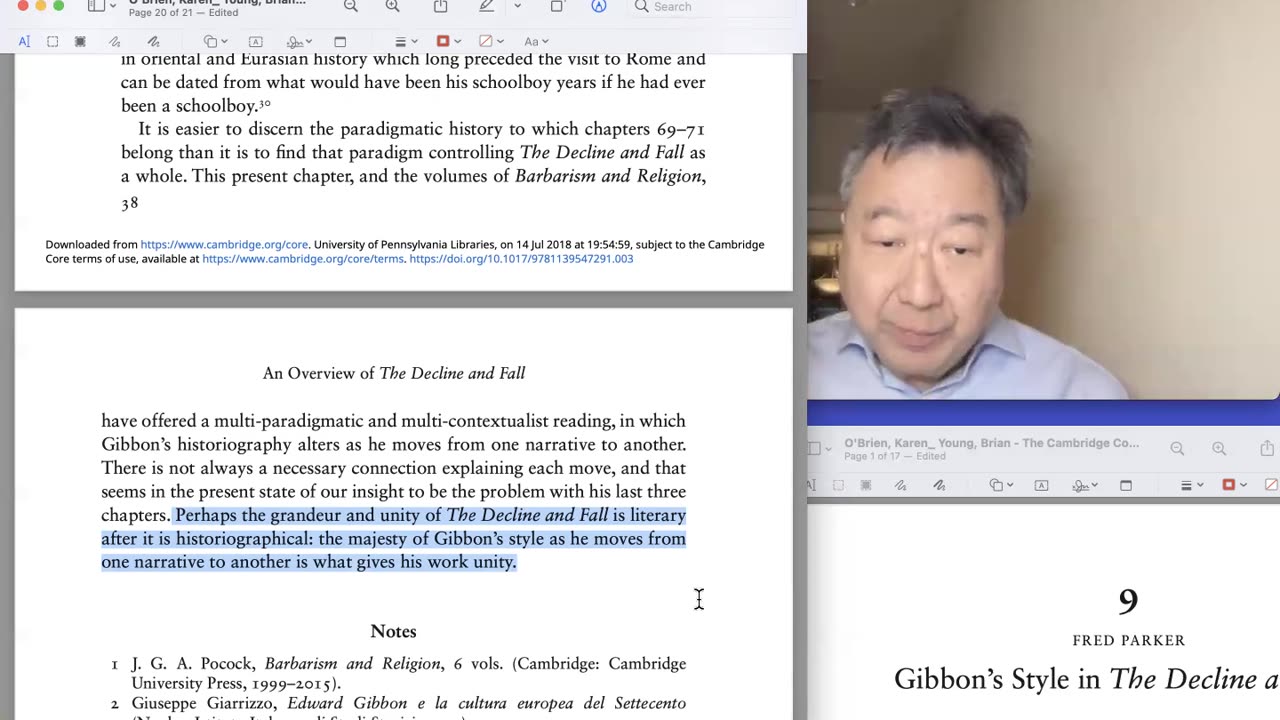This screenshot has height=720, width=1280.
Task: Choose Rectangular Selection tool in front markup bar
Action: point(53,41)
